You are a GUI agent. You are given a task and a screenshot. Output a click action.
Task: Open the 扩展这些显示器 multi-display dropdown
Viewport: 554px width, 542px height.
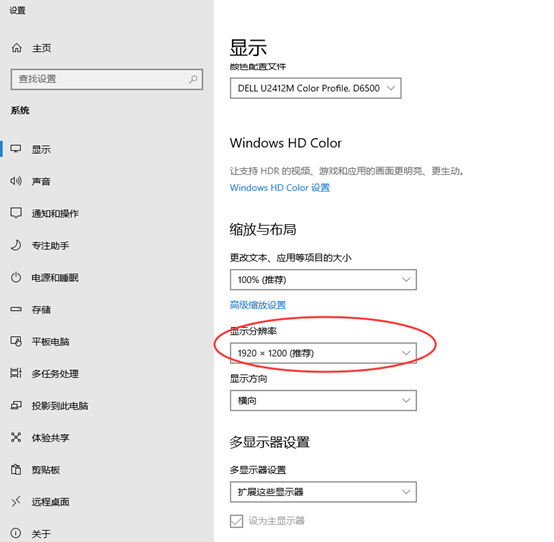coord(323,492)
